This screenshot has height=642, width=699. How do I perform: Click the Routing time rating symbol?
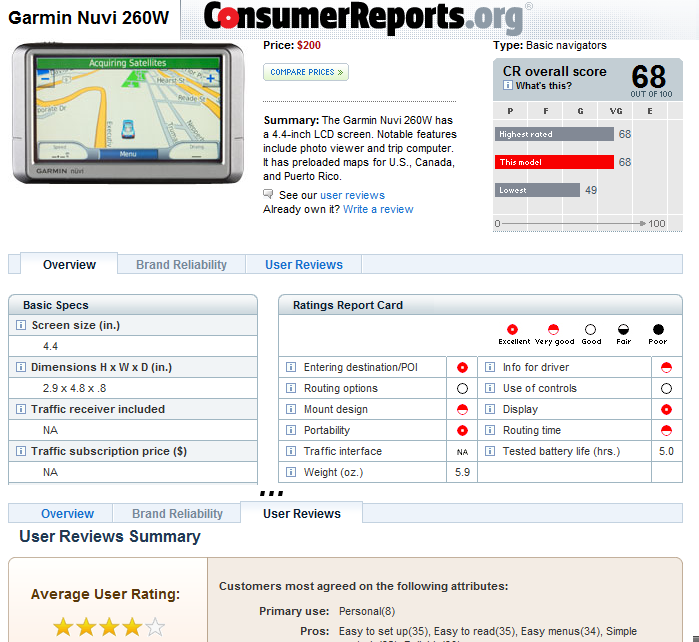(666, 430)
